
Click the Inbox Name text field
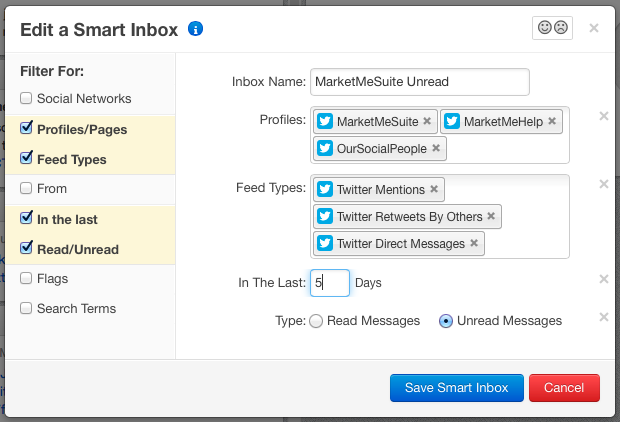(420, 82)
